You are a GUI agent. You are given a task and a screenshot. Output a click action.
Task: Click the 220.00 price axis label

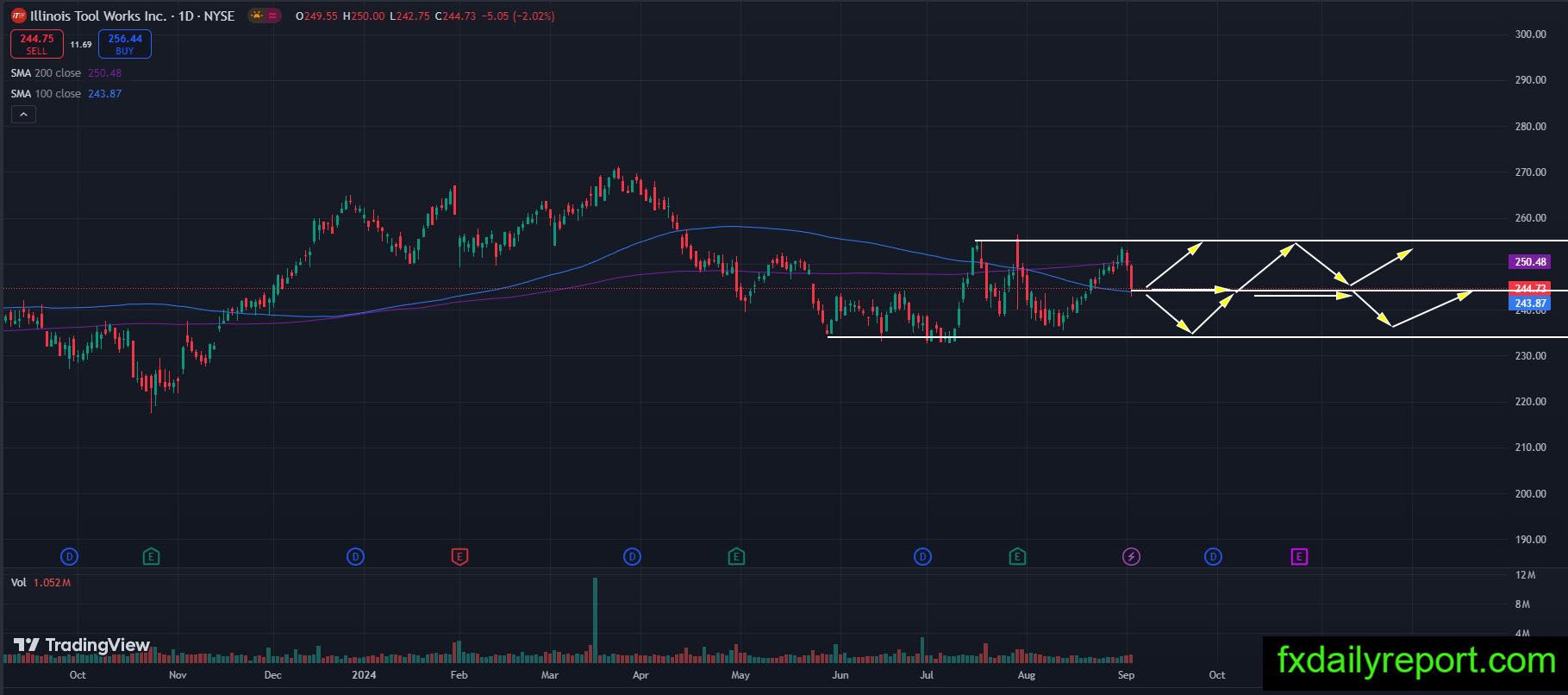(1530, 402)
